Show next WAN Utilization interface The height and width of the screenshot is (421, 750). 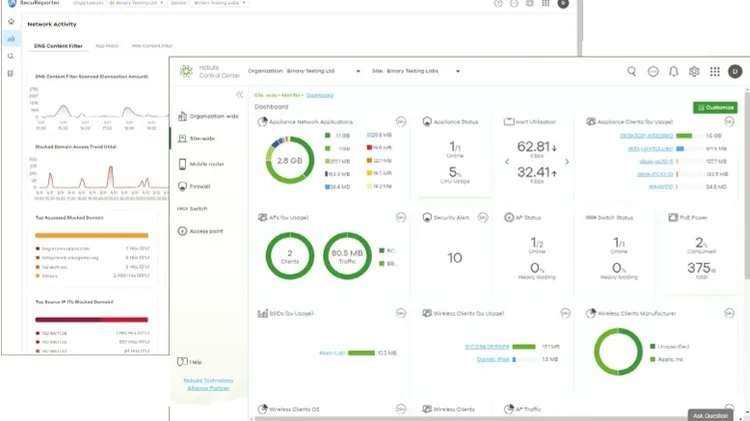click(x=567, y=162)
